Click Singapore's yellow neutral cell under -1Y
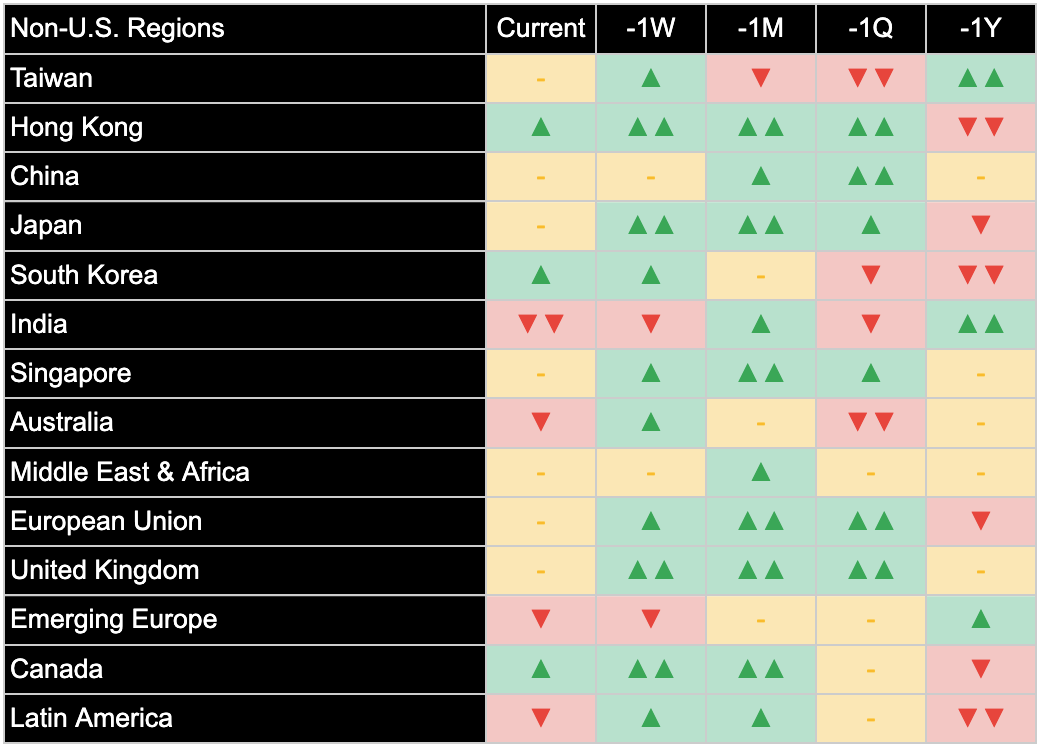The image size is (1040, 748). [980, 373]
